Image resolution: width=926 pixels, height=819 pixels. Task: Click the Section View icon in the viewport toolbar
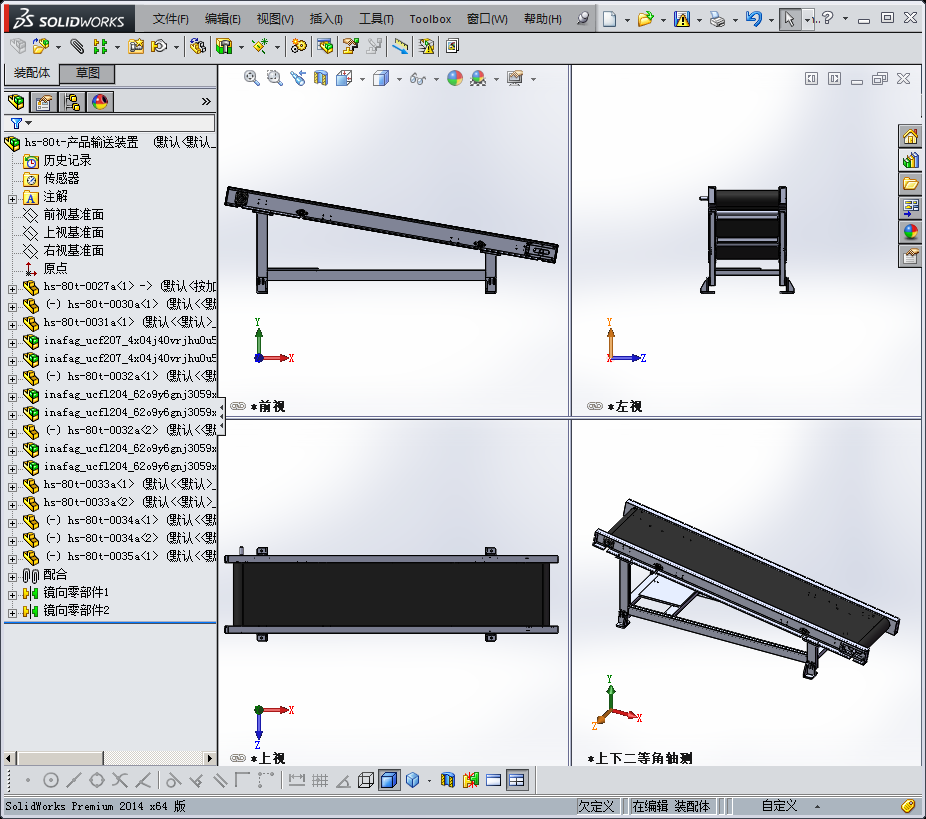pos(321,78)
